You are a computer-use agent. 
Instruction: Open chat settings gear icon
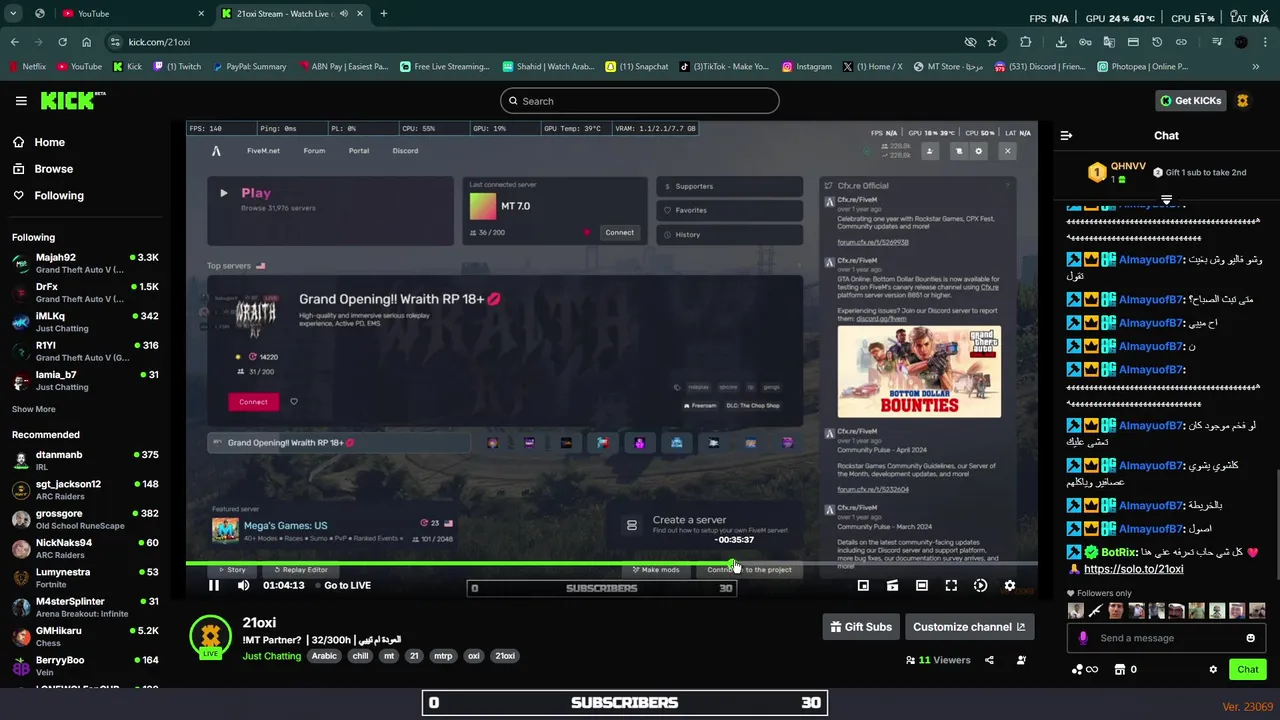click(x=1213, y=670)
